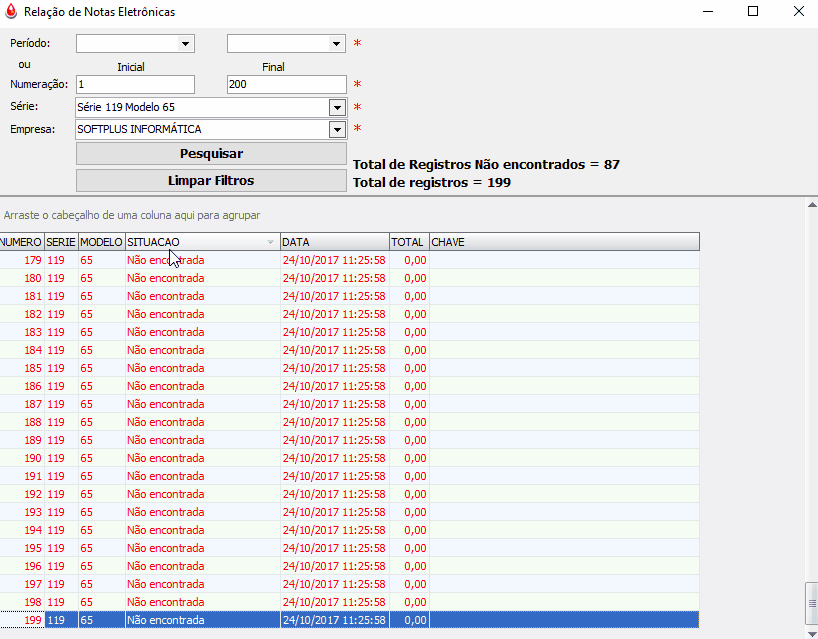
Task: Select row with NUMERO 181
Action: tap(350, 296)
